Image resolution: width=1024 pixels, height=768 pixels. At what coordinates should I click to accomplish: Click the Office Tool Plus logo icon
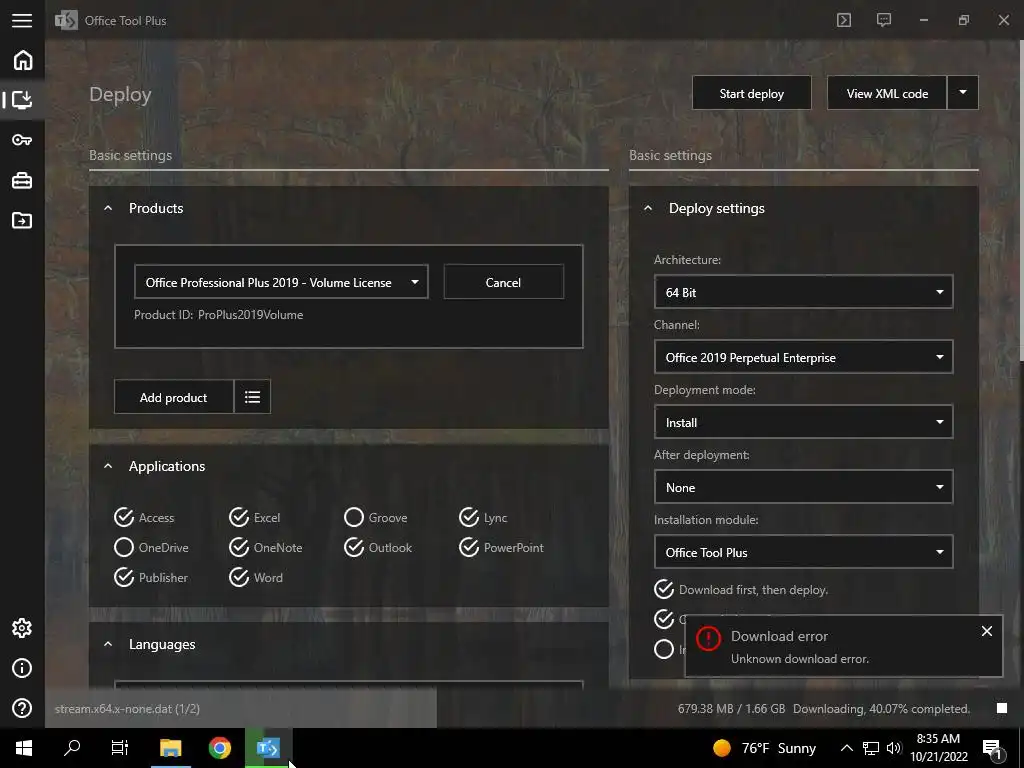point(66,20)
